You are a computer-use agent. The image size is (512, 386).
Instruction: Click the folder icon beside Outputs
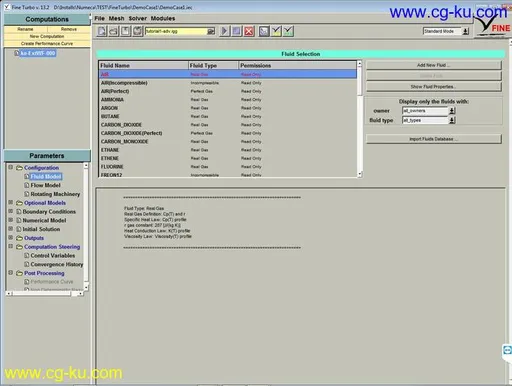20,238
